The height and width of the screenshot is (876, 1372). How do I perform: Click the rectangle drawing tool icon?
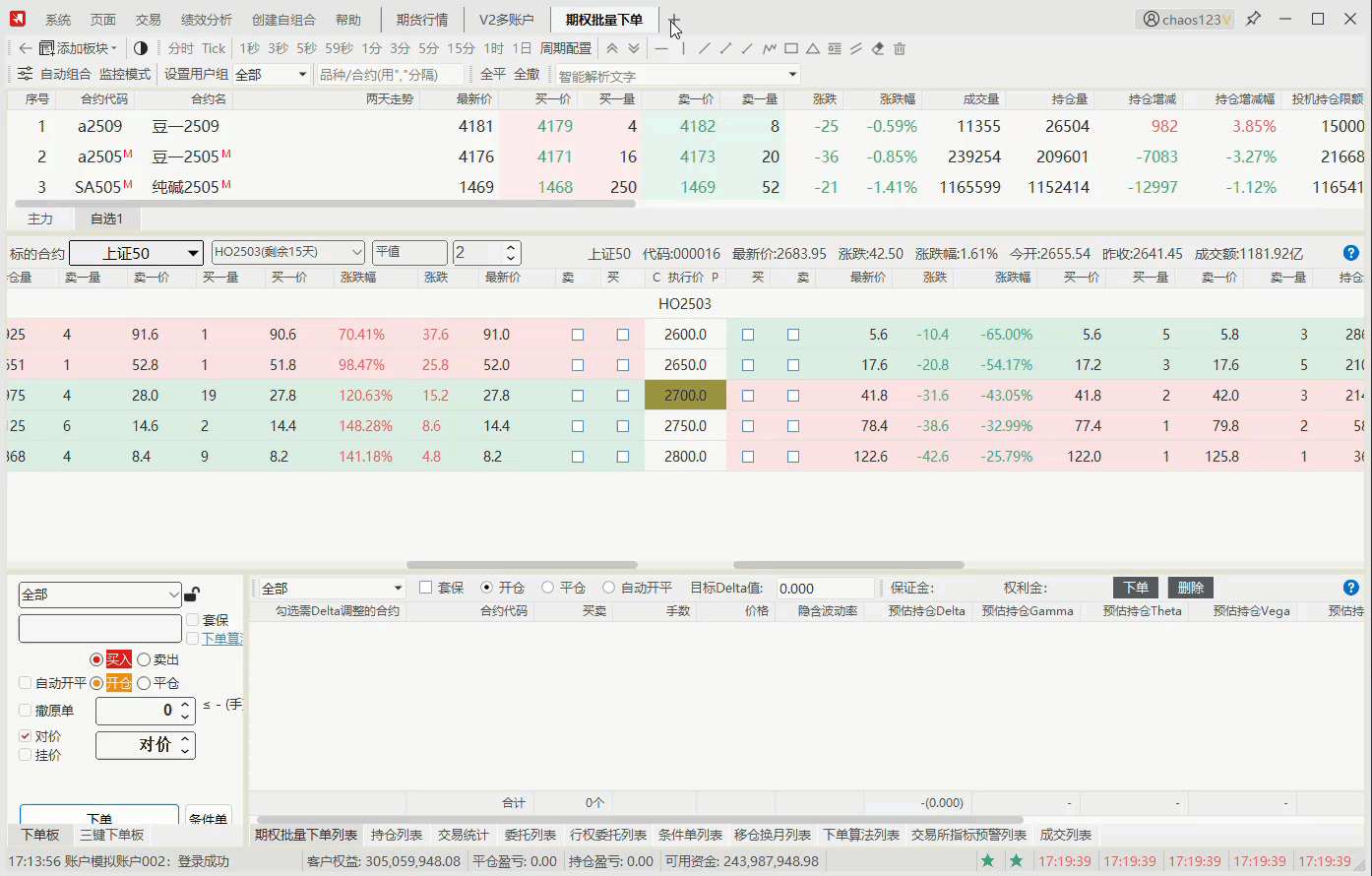[791, 48]
